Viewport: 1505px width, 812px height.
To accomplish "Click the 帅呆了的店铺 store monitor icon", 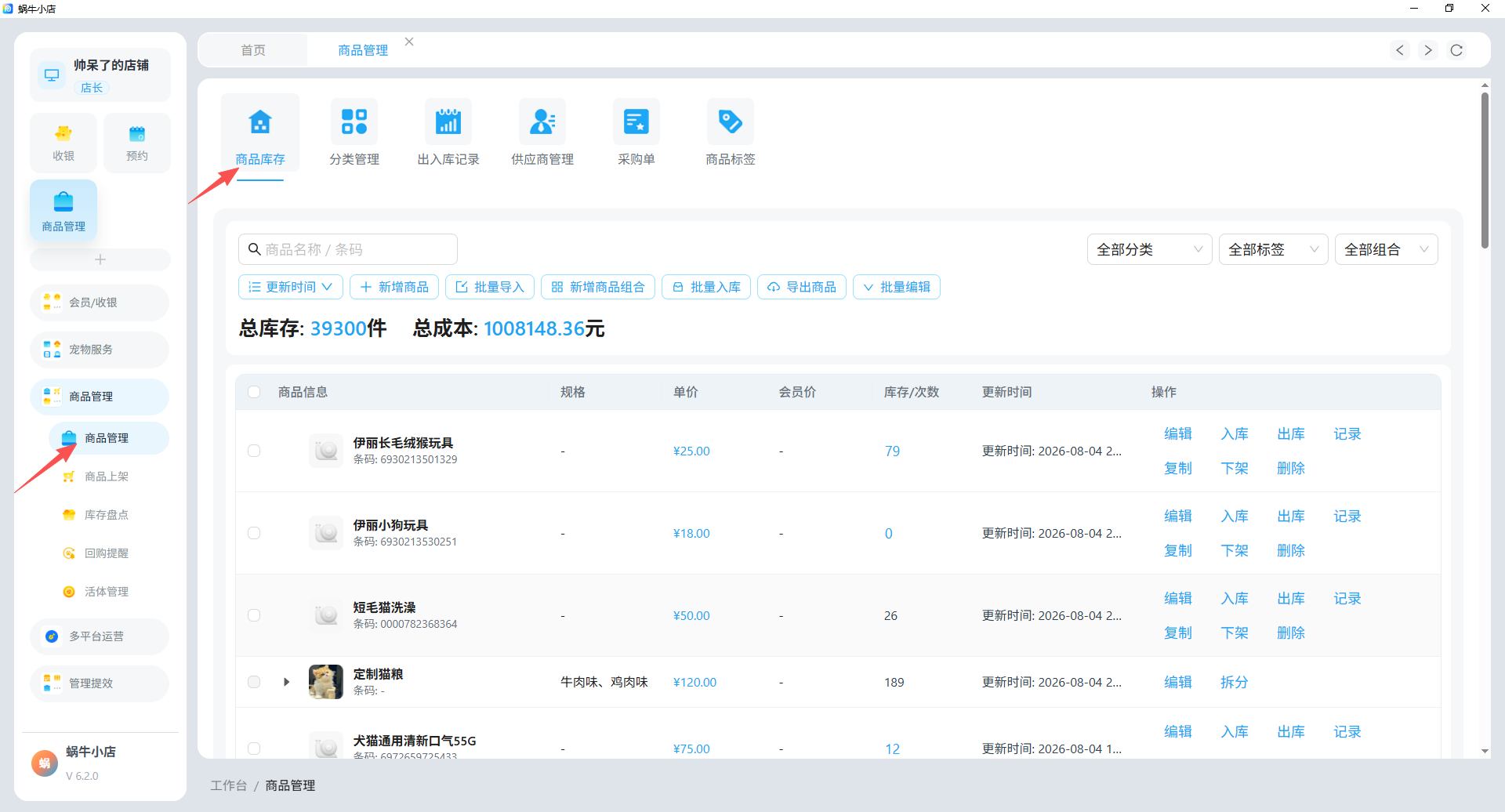I will point(52,75).
